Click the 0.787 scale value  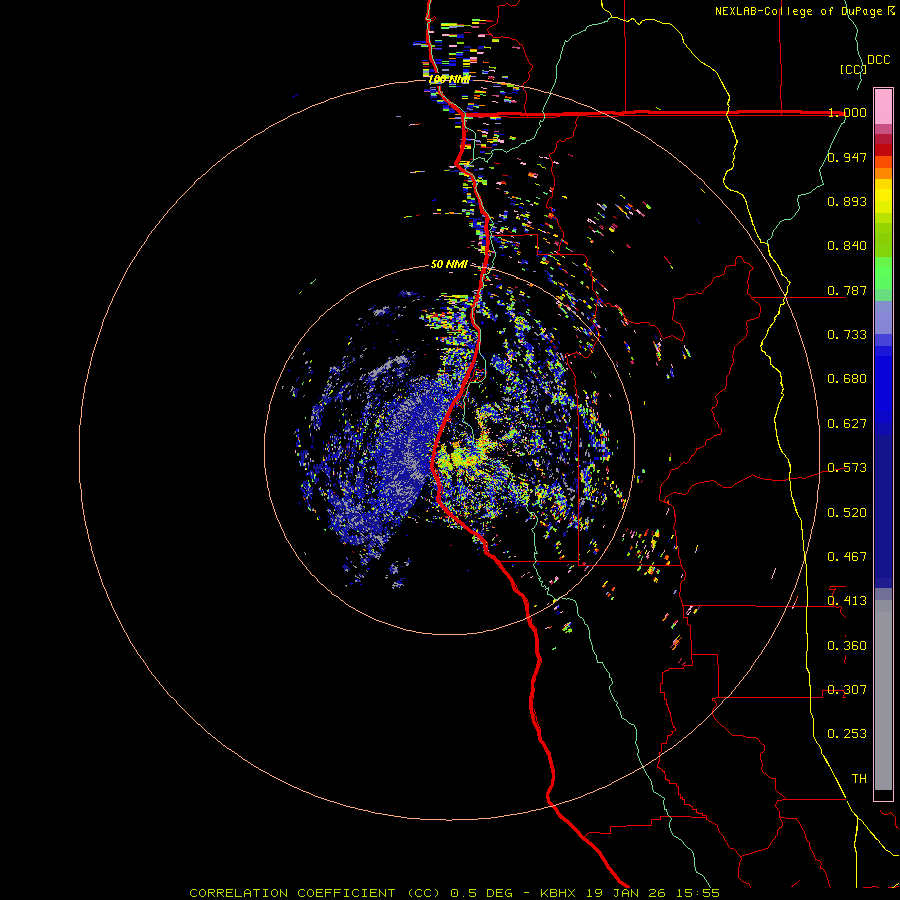point(847,290)
